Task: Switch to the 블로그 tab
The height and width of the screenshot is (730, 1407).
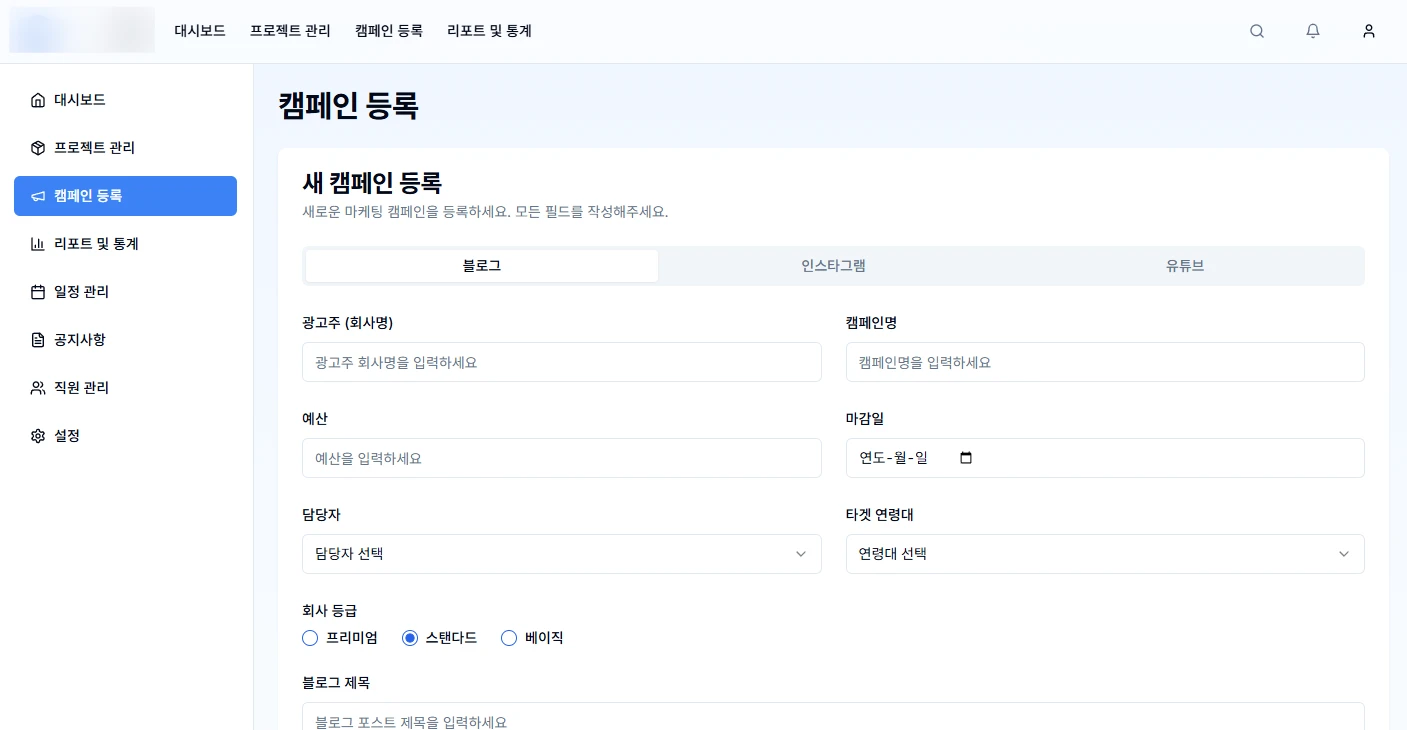Action: click(482, 266)
